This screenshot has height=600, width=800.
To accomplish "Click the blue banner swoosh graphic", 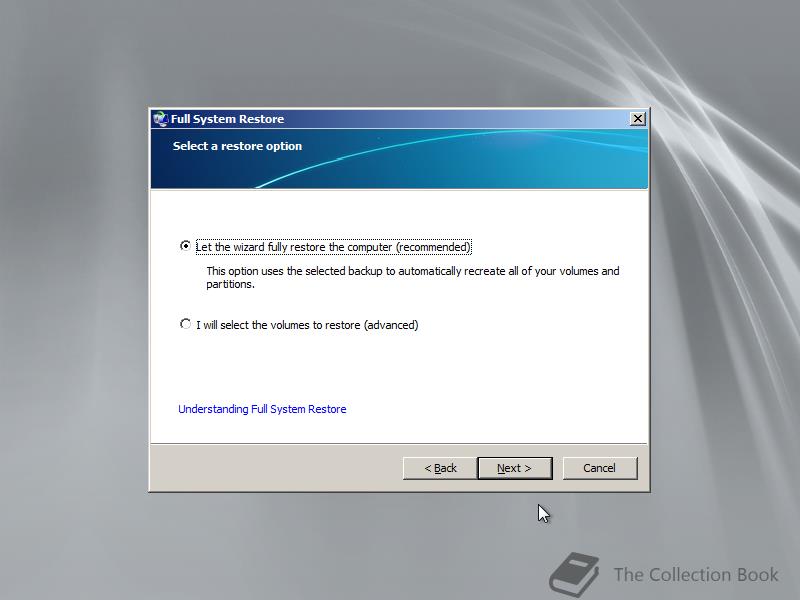I will pos(451,159).
